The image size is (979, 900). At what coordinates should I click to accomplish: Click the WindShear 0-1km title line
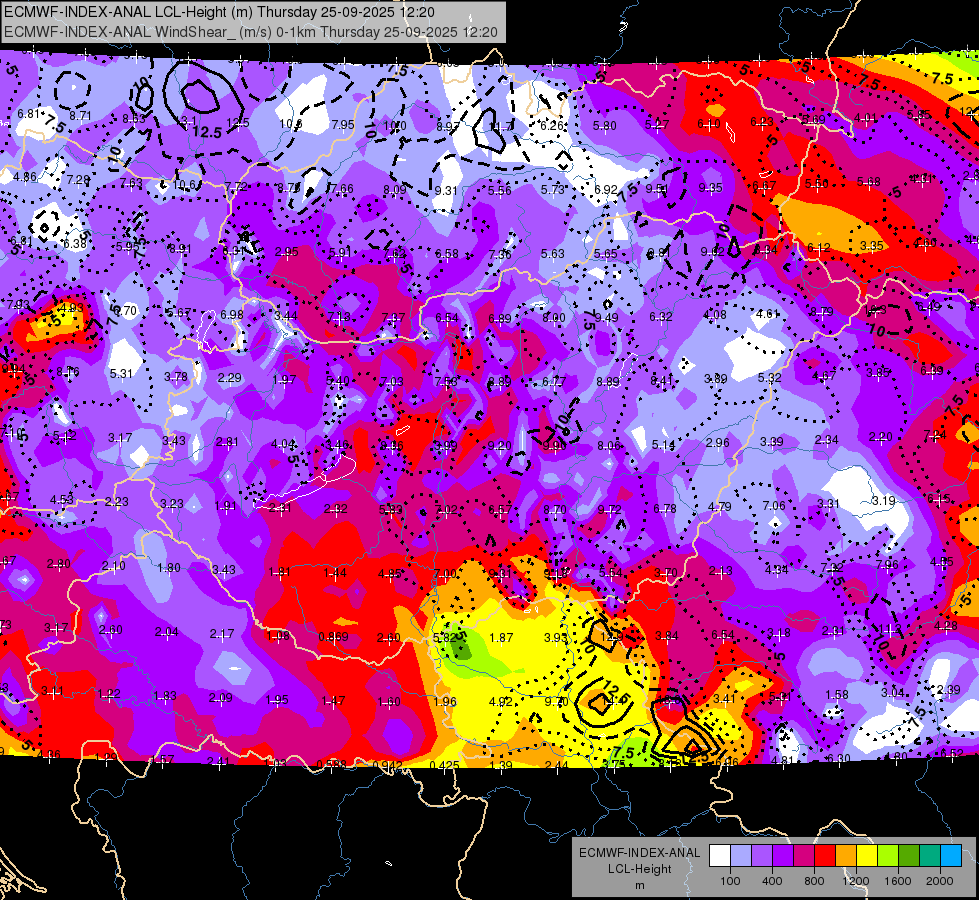pos(250,32)
